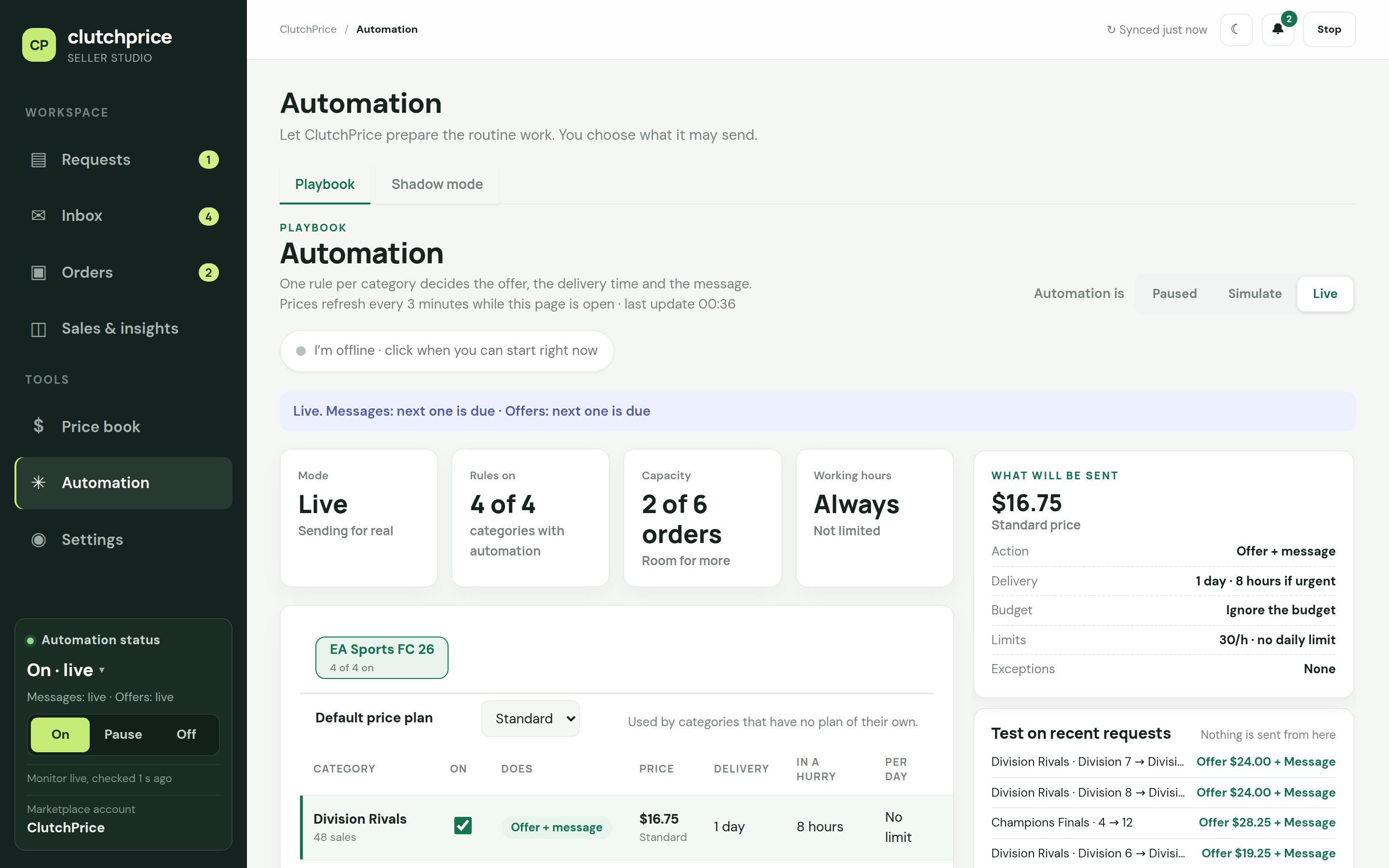Set automation to Paused
This screenshot has width=1389, height=868.
[x=1174, y=294]
